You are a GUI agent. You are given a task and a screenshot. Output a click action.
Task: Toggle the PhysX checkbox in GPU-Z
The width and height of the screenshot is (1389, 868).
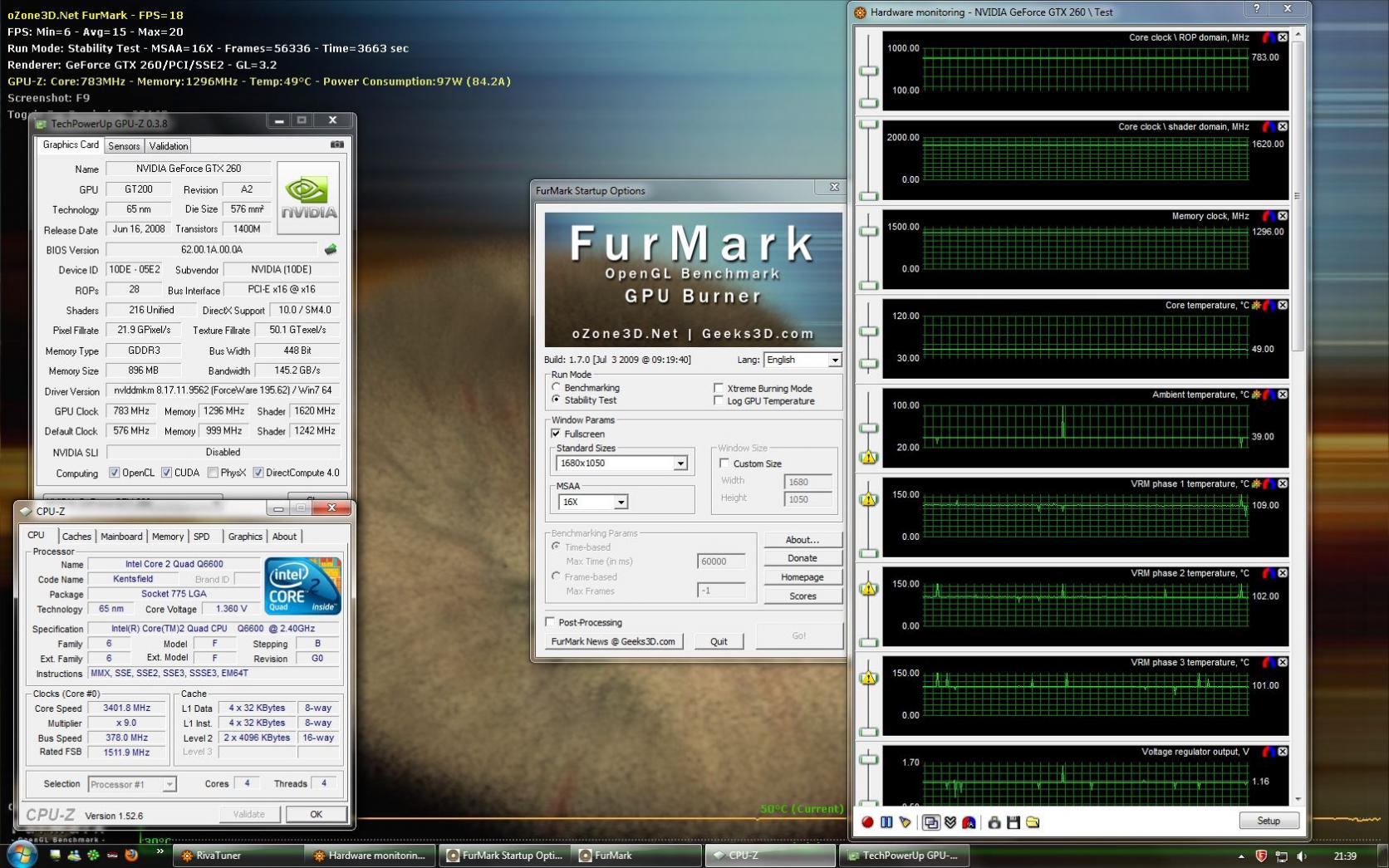pyautogui.click(x=214, y=473)
